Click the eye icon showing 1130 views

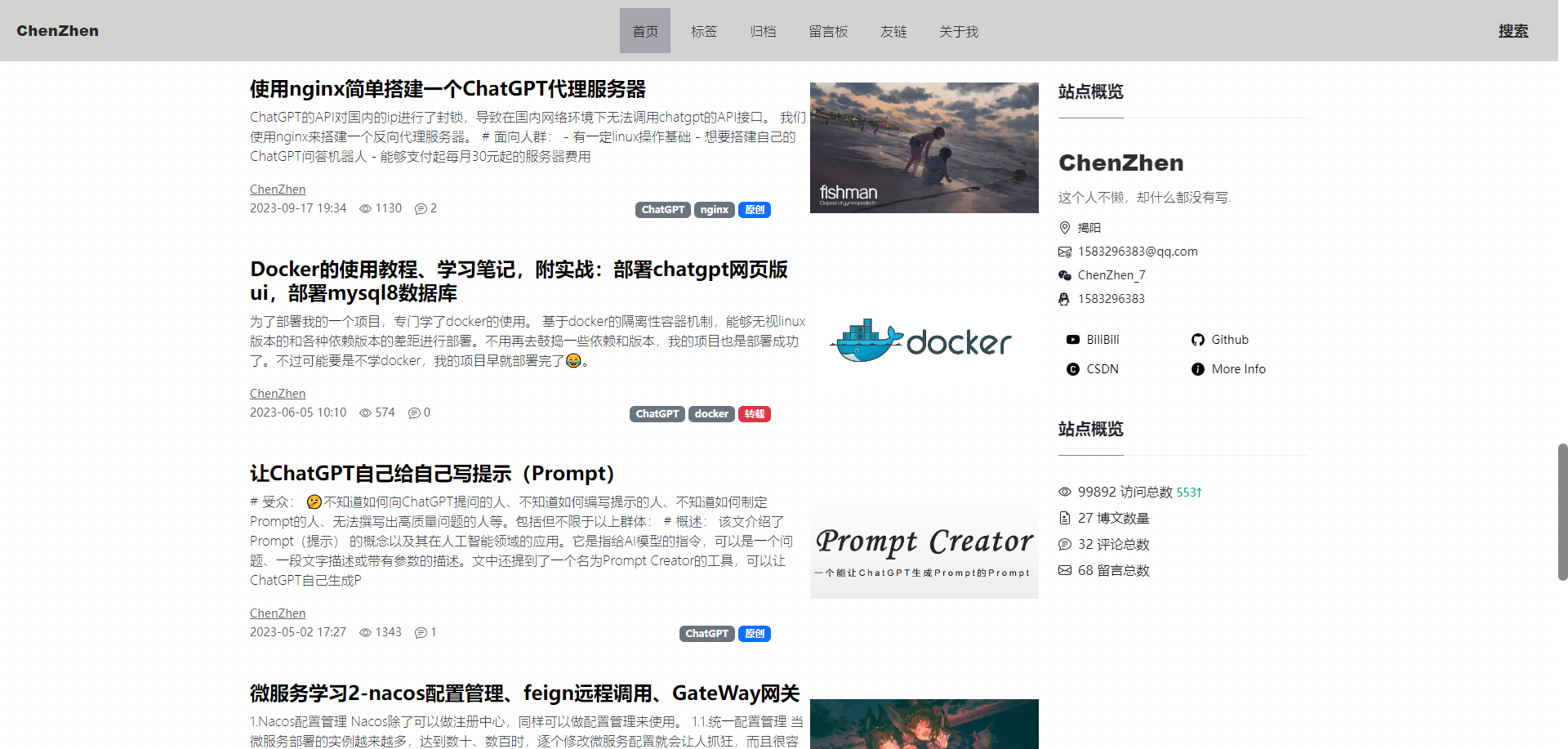click(x=365, y=208)
